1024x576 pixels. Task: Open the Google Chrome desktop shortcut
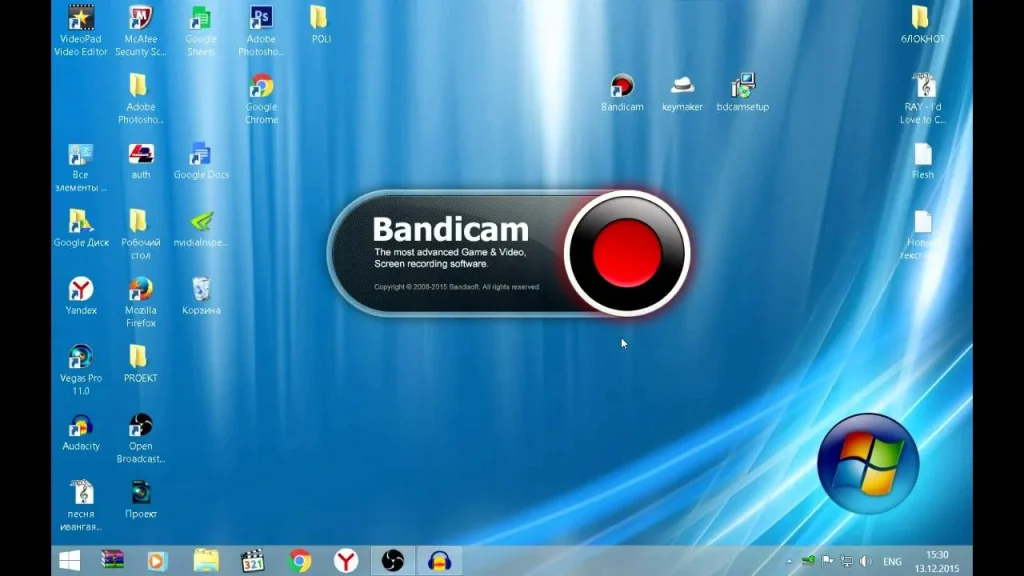[x=261, y=98]
